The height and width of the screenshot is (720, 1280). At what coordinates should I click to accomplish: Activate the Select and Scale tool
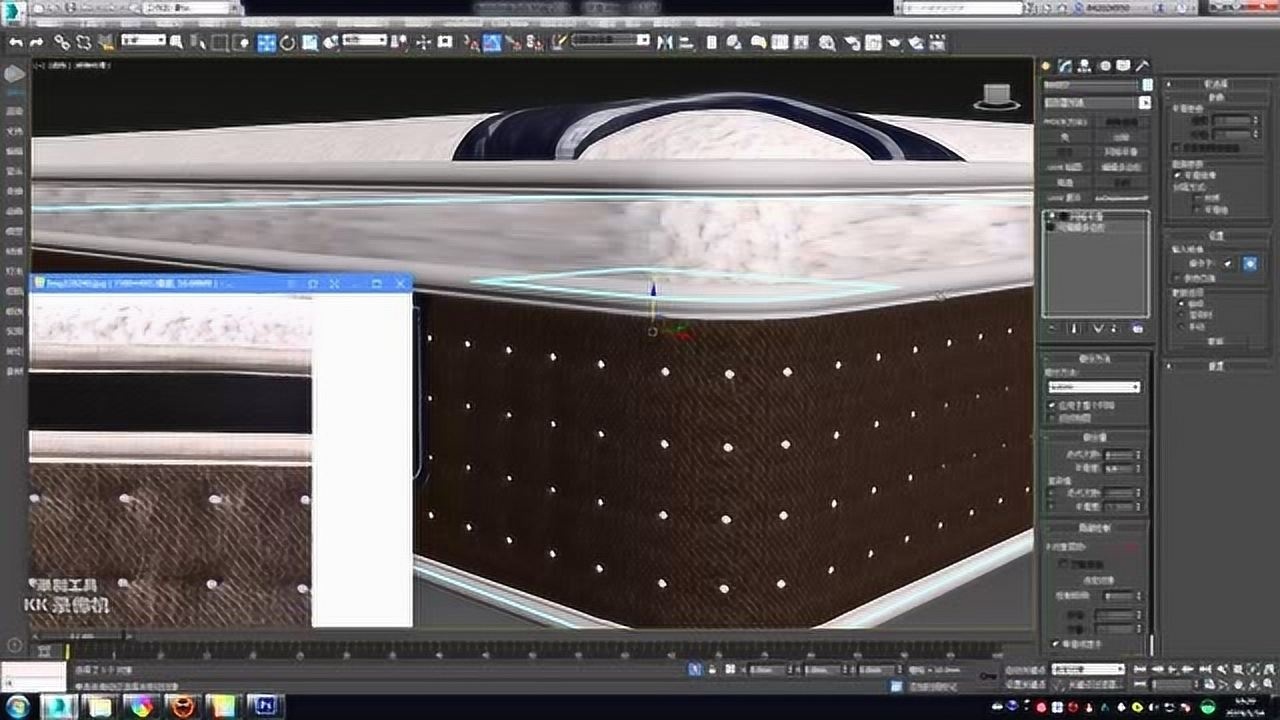[x=310, y=42]
